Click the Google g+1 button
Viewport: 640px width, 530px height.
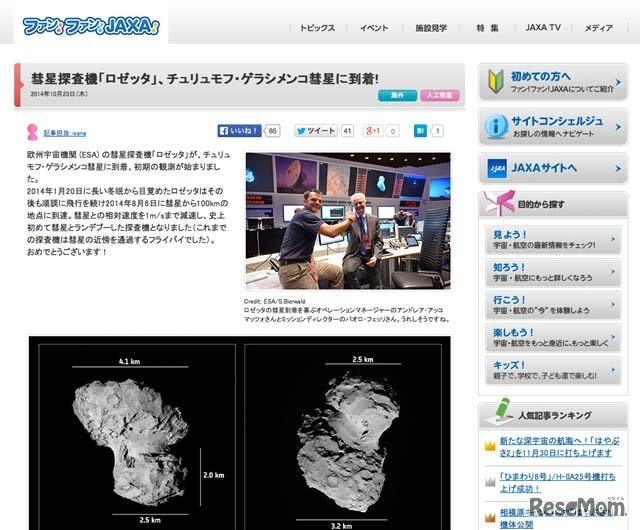(373, 131)
